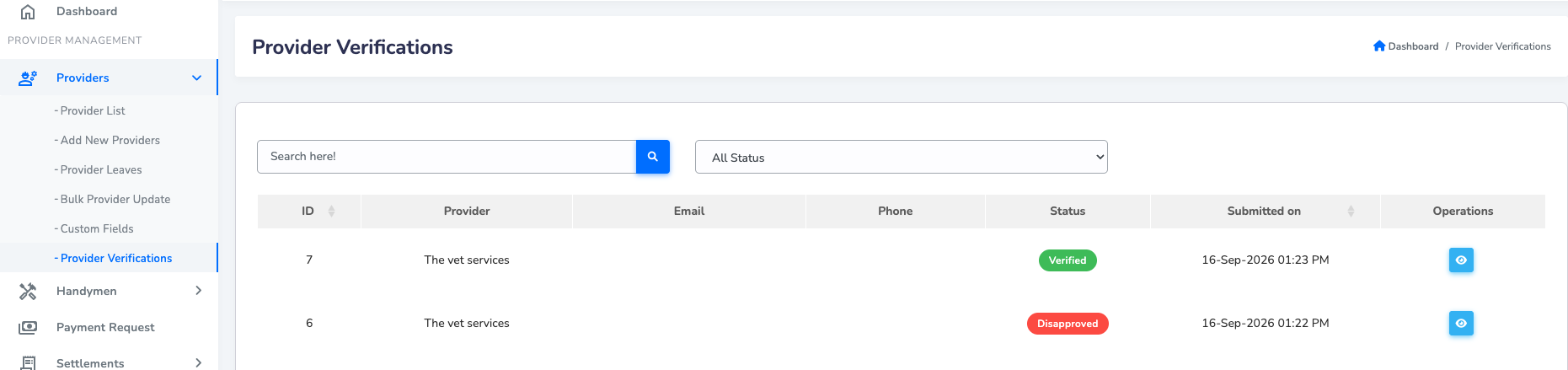This screenshot has height=370, width=1568.
Task: Select Provider Verifications submenu item
Action: (x=115, y=258)
